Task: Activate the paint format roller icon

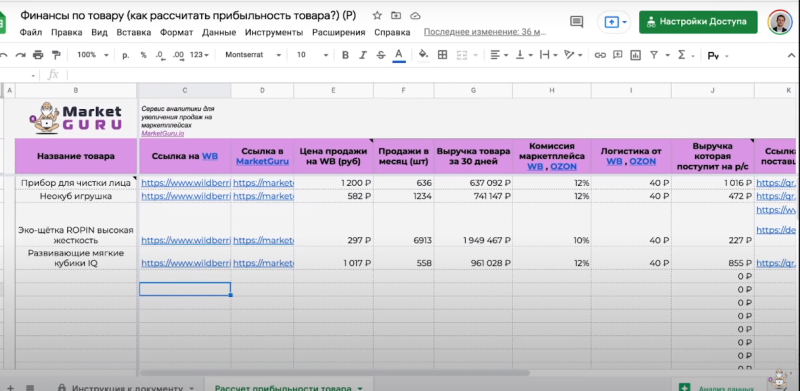Action: [x=56, y=55]
